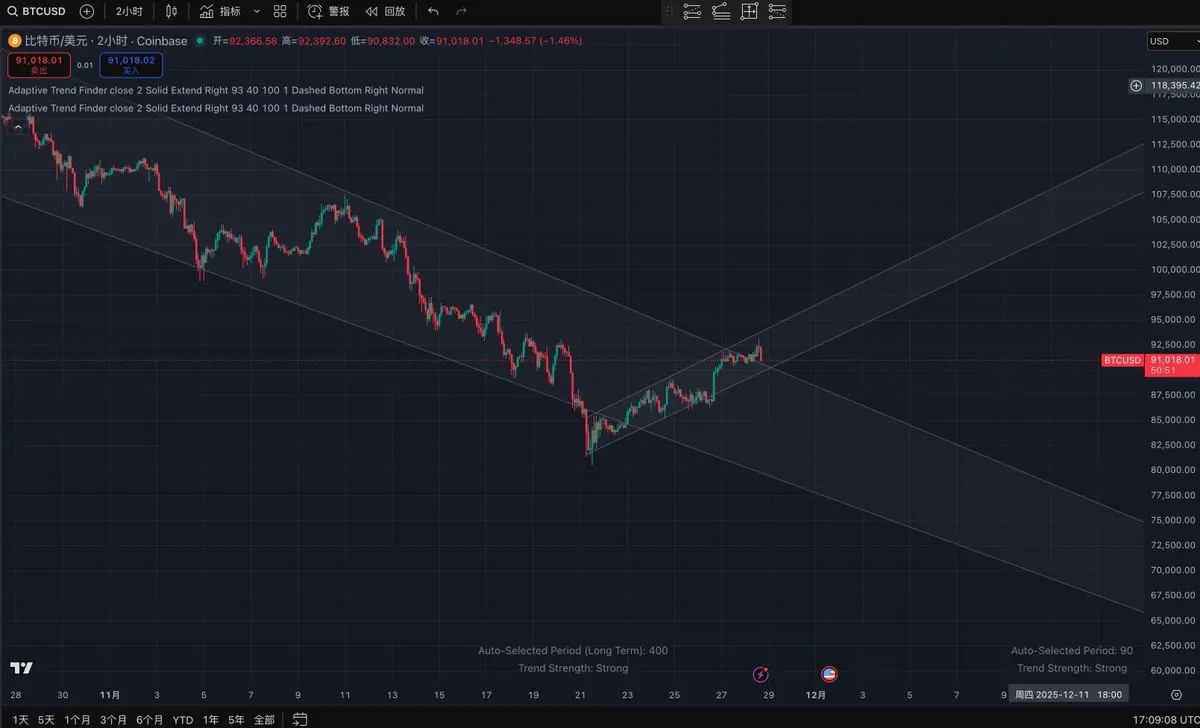Click the green market status dot
This screenshot has height=728, width=1200.
(x=200, y=41)
